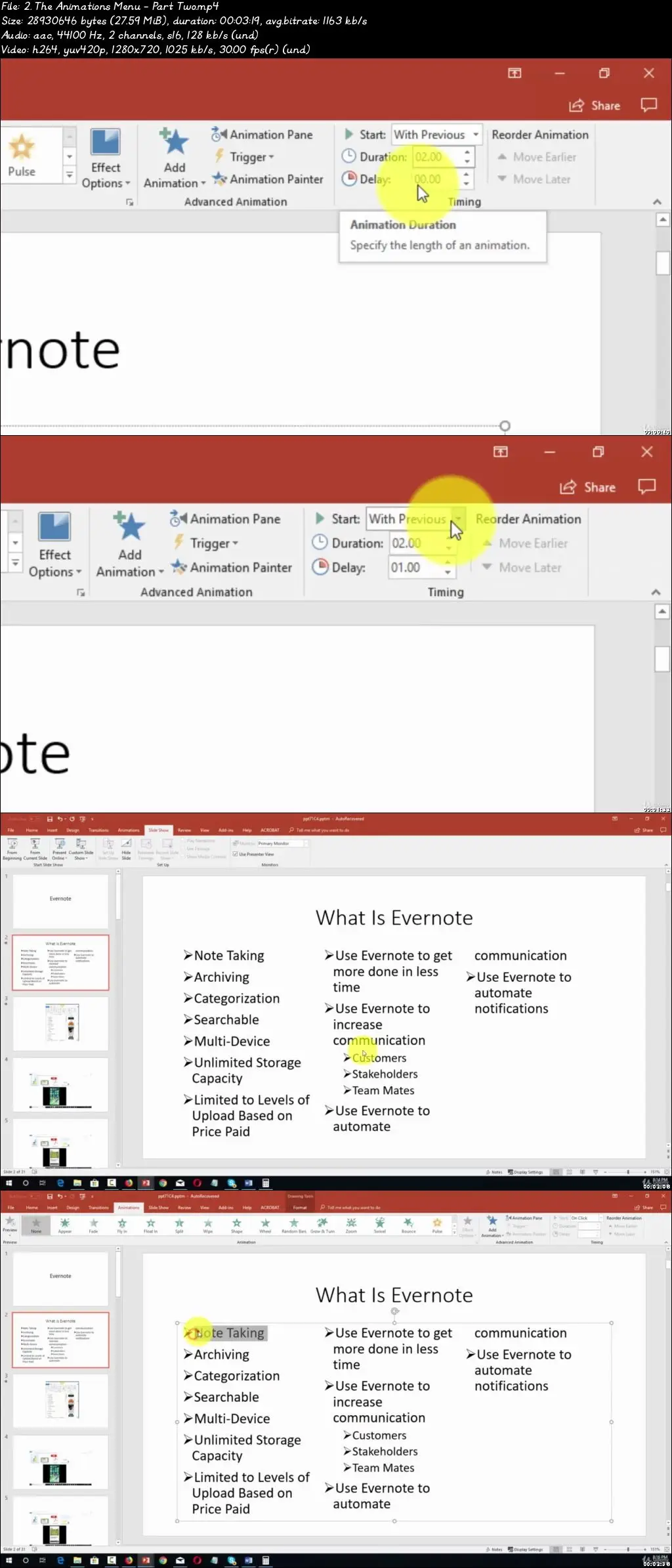The image size is (672, 1568).
Task: Toggle Notes in the Slide Show frame's status bar
Action: point(494,1172)
